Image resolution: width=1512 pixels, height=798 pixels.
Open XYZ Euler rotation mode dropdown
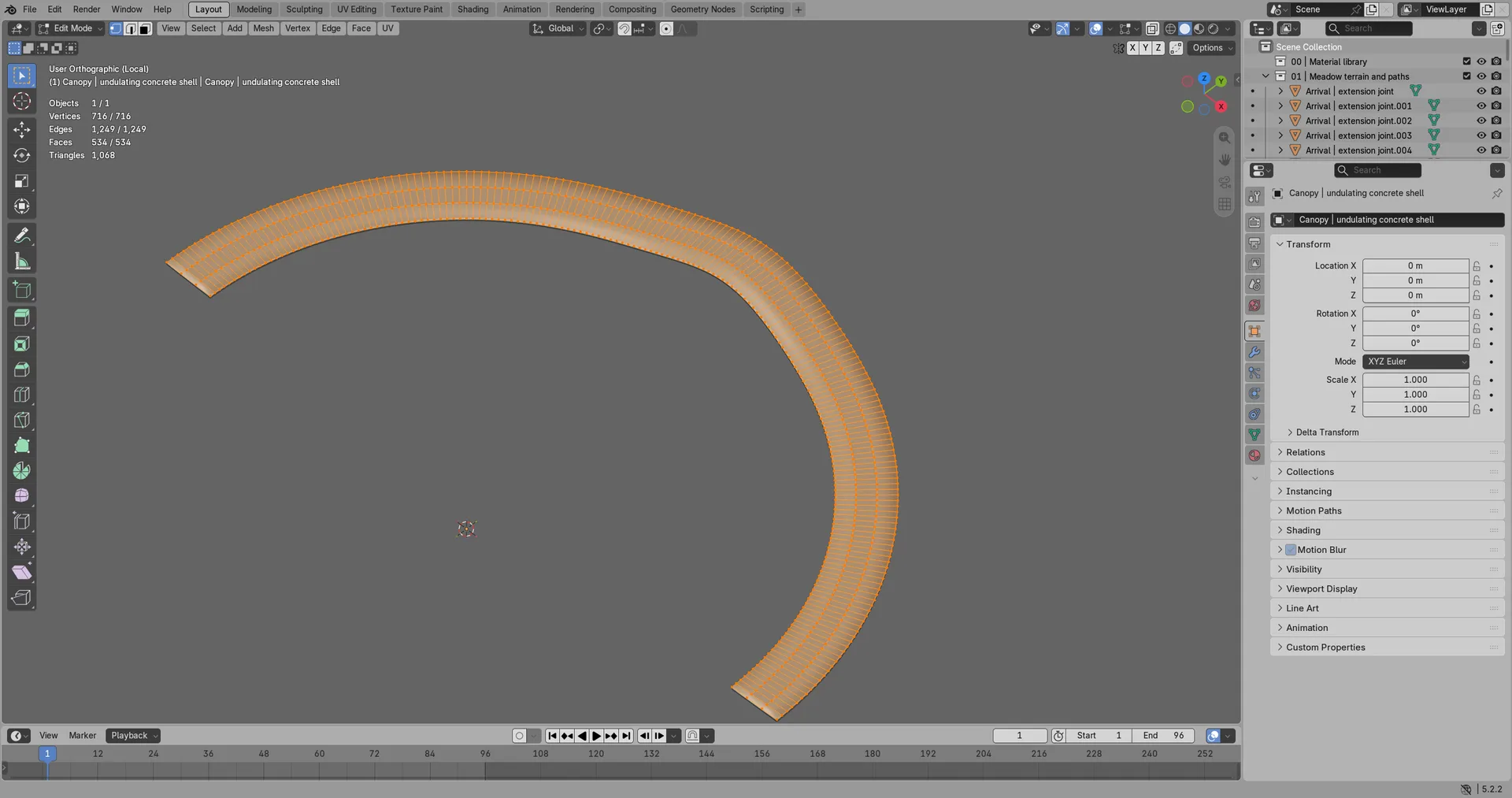(x=1415, y=362)
